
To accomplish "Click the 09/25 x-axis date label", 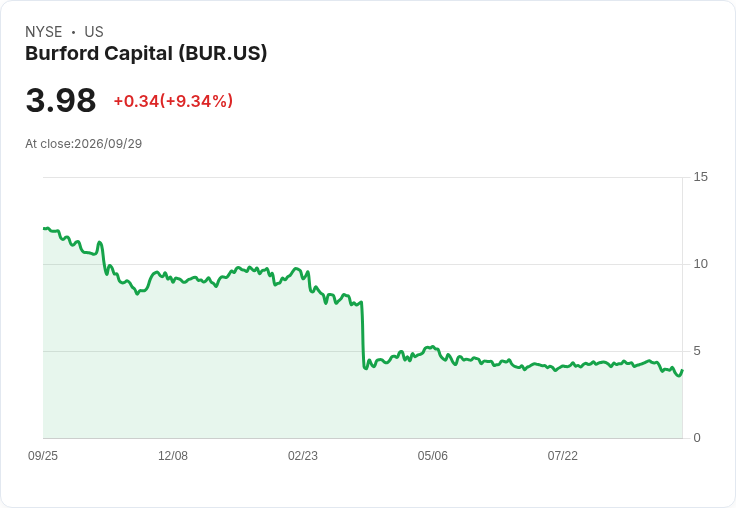I will pyautogui.click(x=43, y=455).
